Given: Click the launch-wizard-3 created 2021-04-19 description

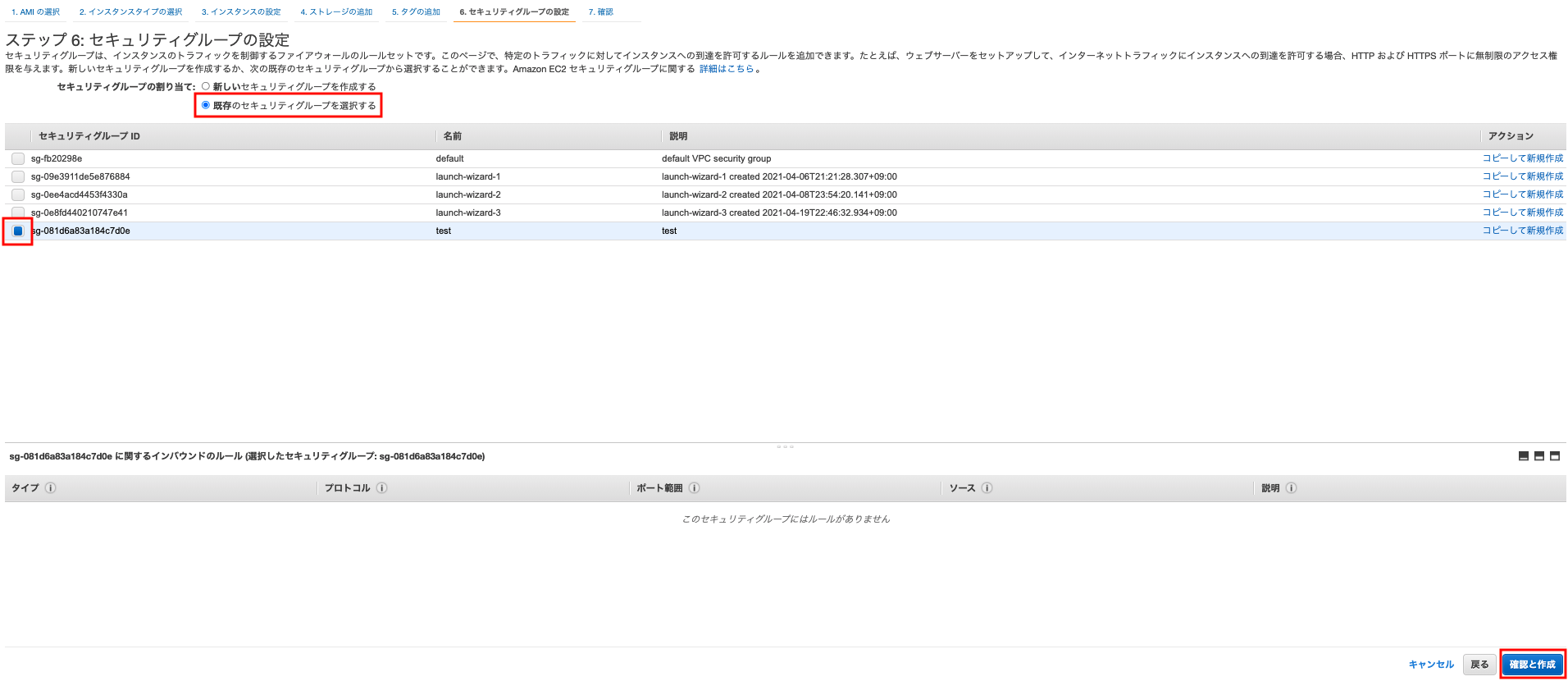Looking at the screenshot, I should (x=779, y=213).
